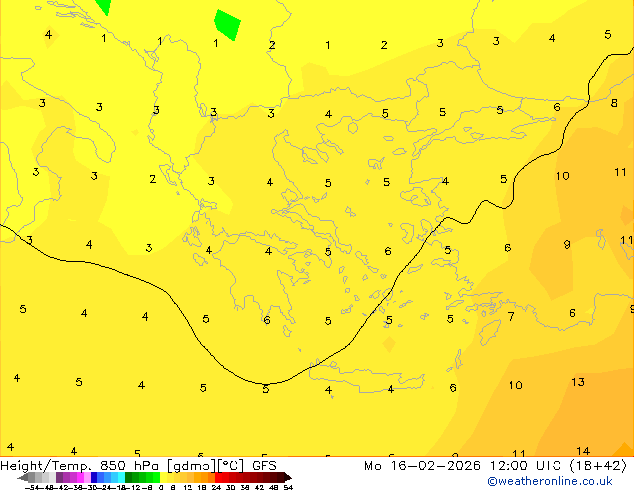Image resolution: width=634 pixels, height=490 pixels.
Task: Click the '54' label under the legend
Action: (x=288, y=488)
